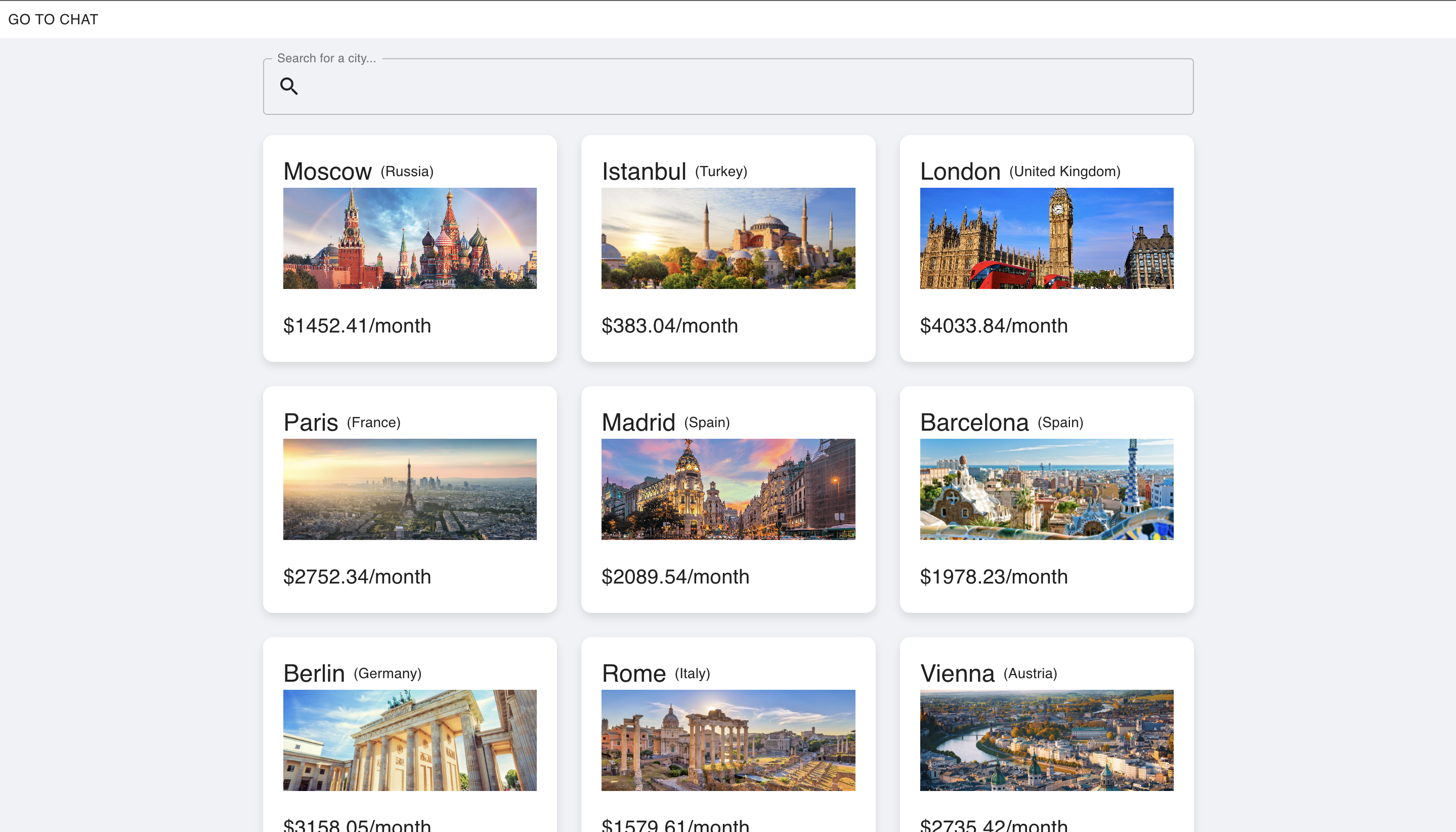Focus the city search input field
This screenshot has height=832, width=1456.
click(x=743, y=86)
